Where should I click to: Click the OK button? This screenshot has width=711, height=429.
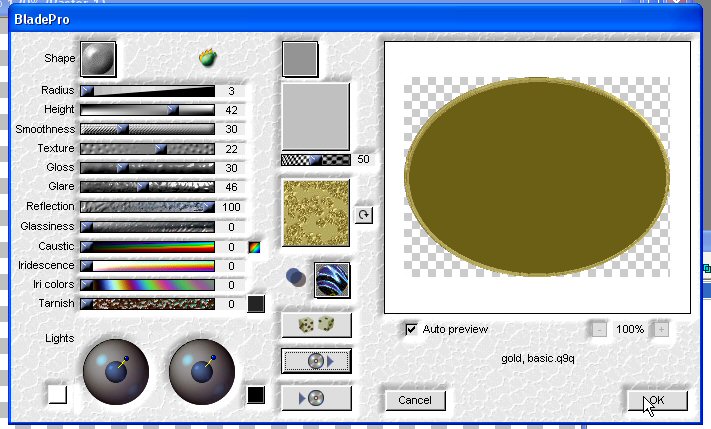click(657, 400)
